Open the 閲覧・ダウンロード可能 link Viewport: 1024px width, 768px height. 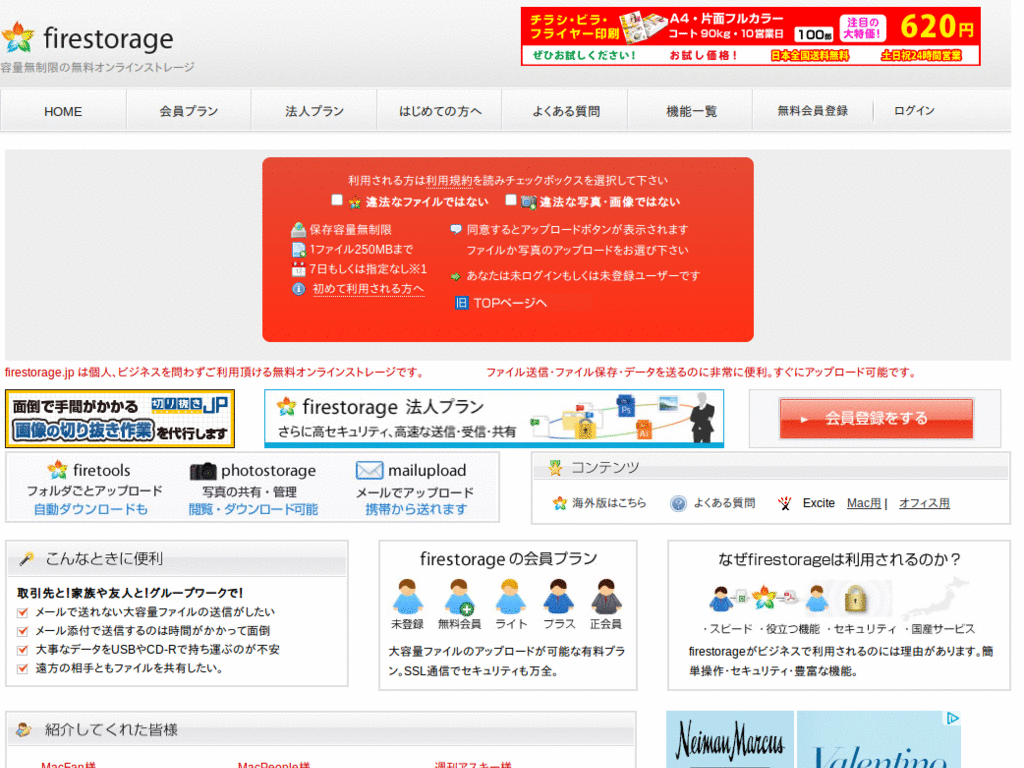253,509
